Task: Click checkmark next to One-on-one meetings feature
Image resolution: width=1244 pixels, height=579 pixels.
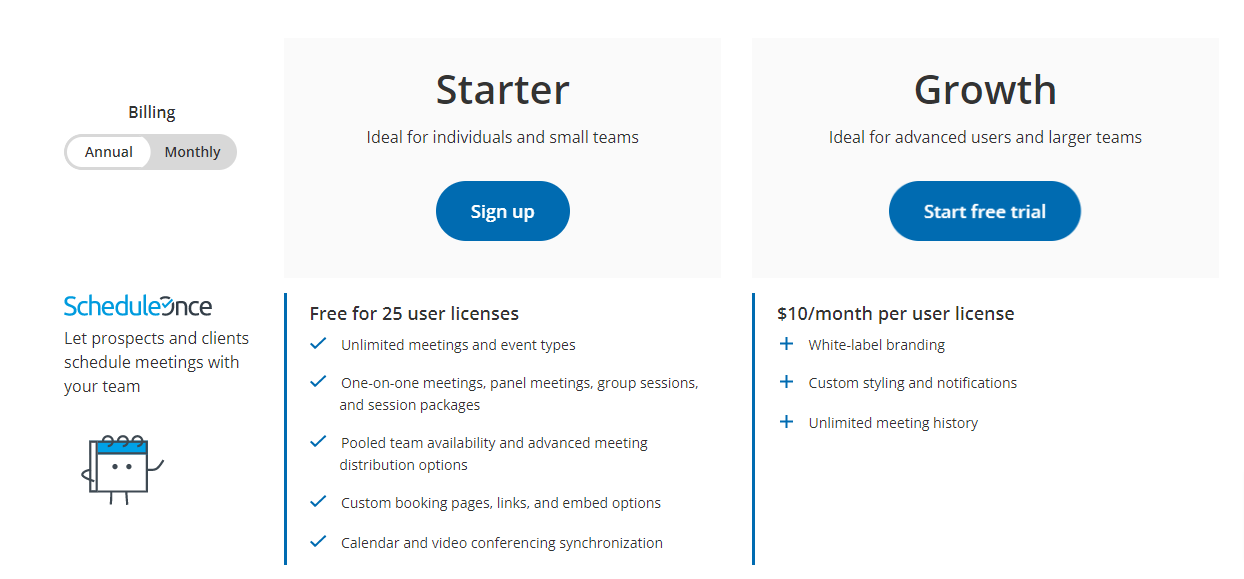Action: point(318,382)
